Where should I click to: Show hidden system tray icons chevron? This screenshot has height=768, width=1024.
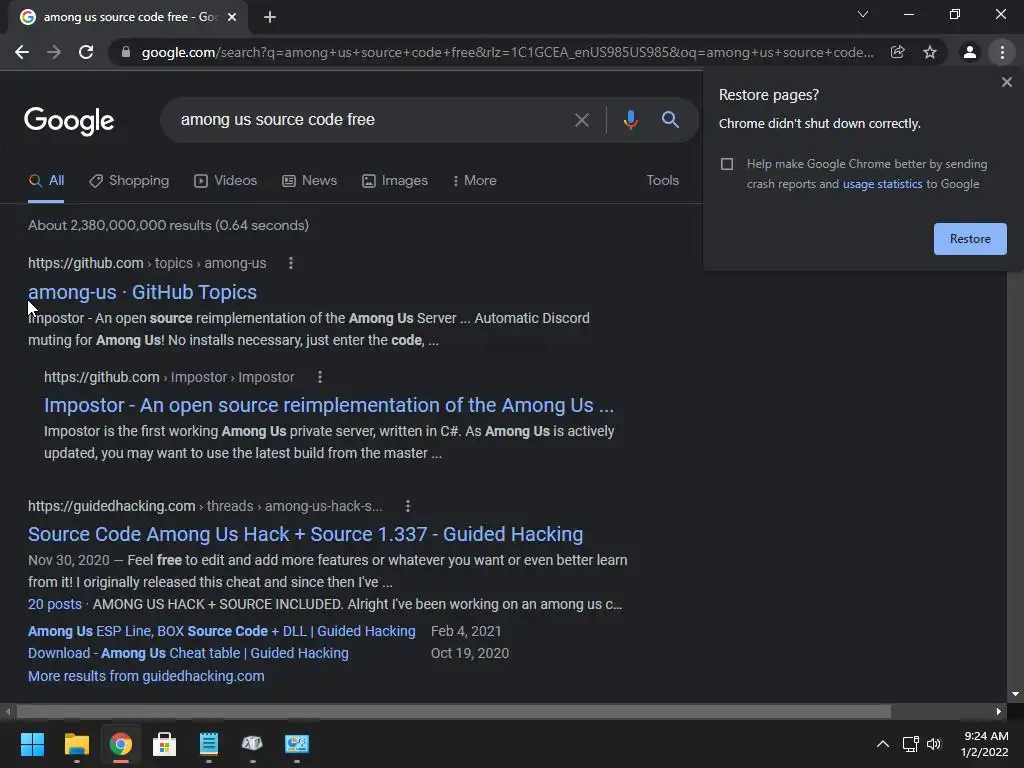[882, 744]
